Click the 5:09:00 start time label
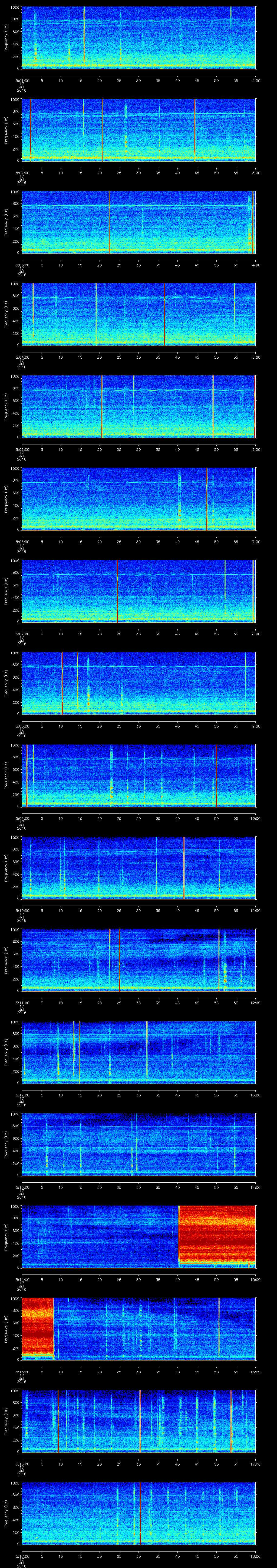 22,818
